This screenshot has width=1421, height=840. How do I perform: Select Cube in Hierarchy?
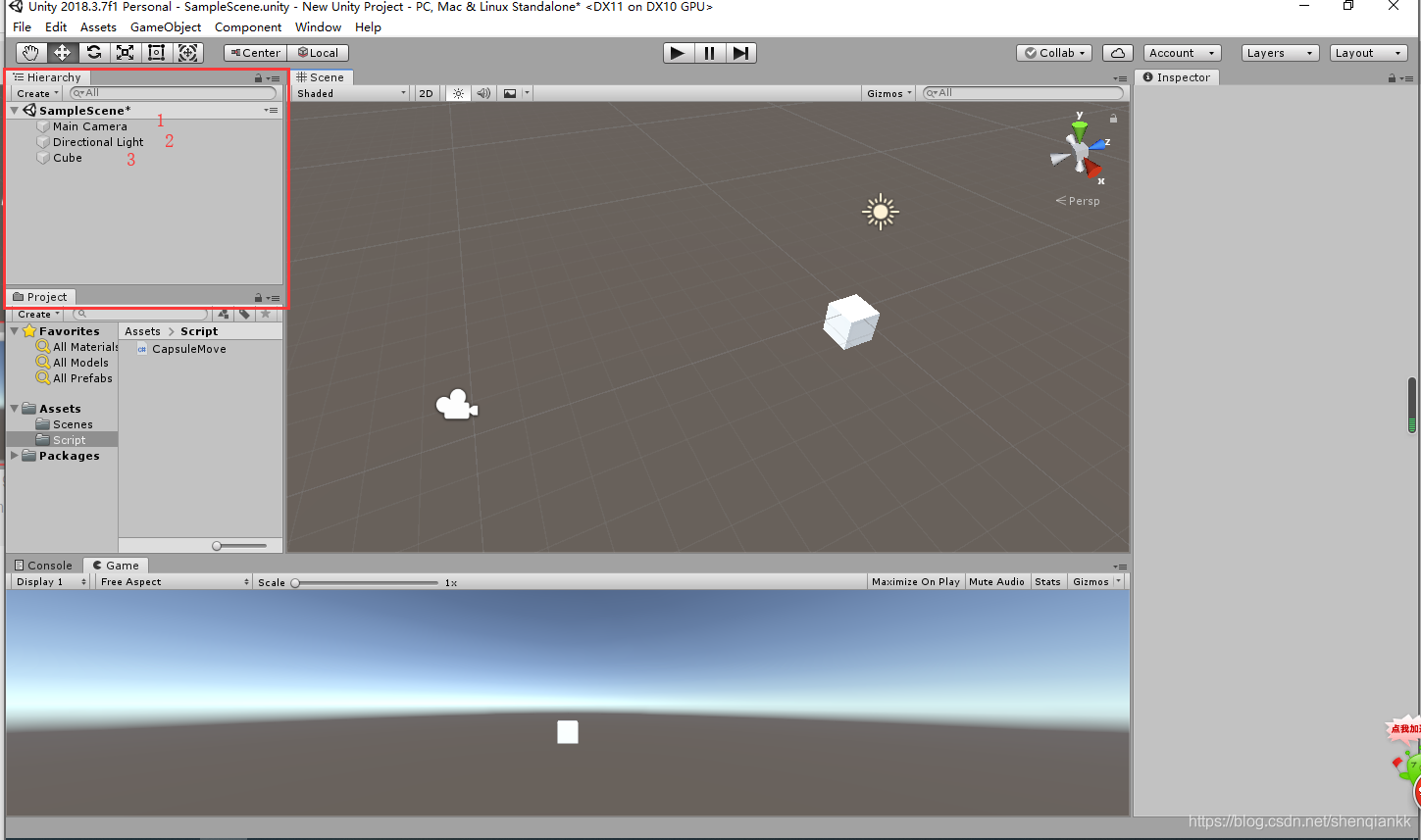tap(67, 158)
